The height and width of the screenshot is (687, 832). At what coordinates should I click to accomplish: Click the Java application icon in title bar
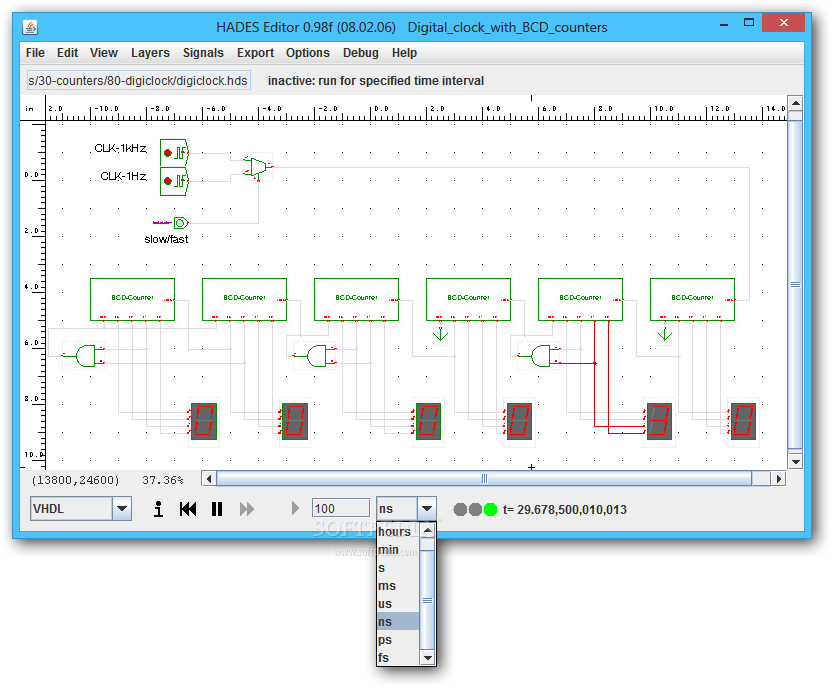click(x=30, y=27)
